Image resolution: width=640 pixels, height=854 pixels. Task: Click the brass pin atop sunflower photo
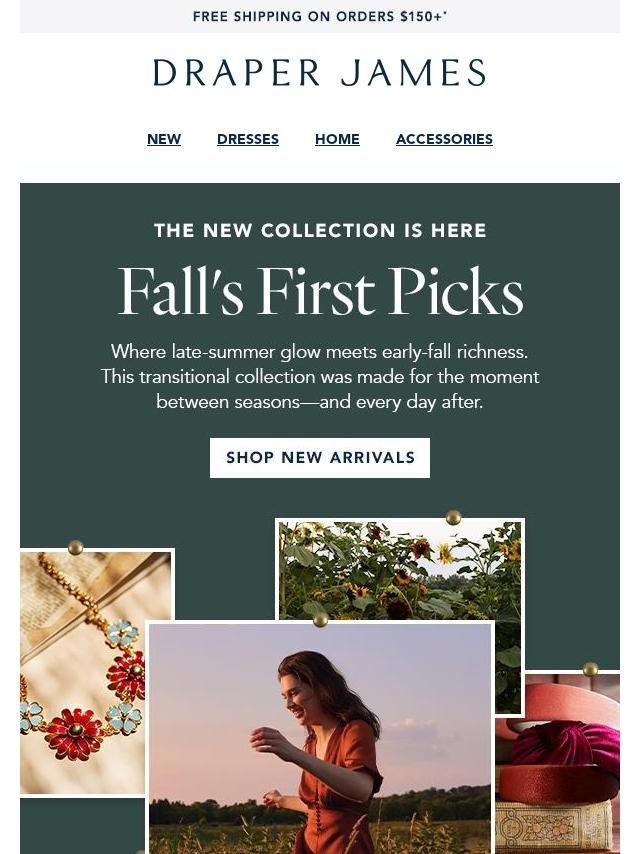coord(453,517)
